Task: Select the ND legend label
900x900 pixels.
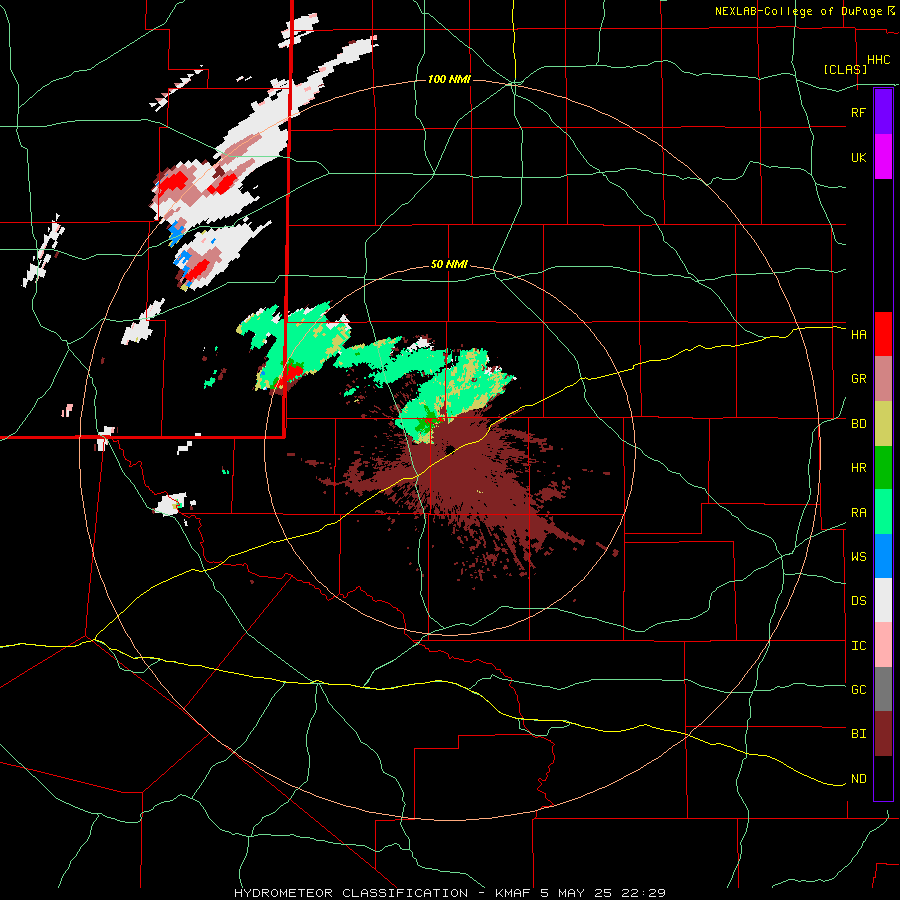Action: point(858,779)
